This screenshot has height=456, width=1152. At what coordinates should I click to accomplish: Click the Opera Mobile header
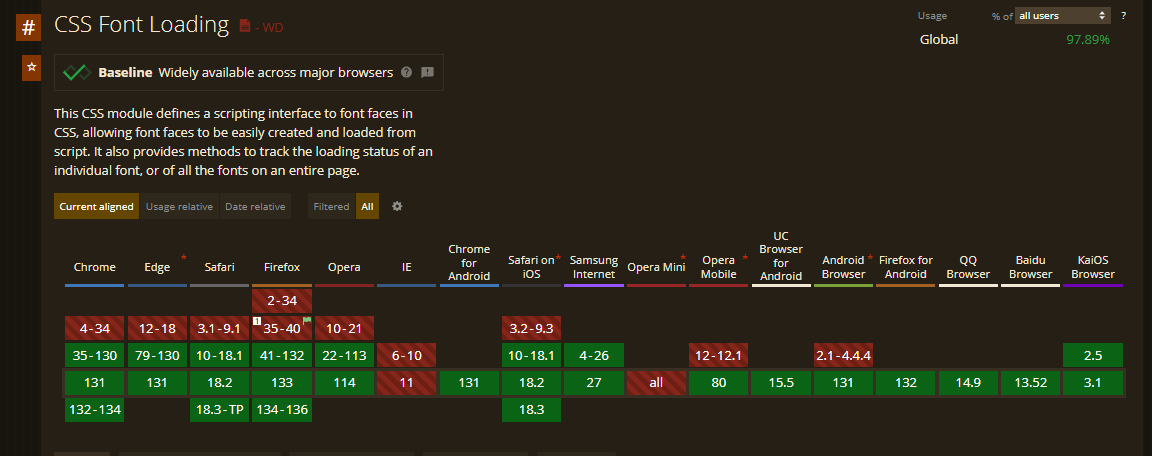tap(719, 267)
